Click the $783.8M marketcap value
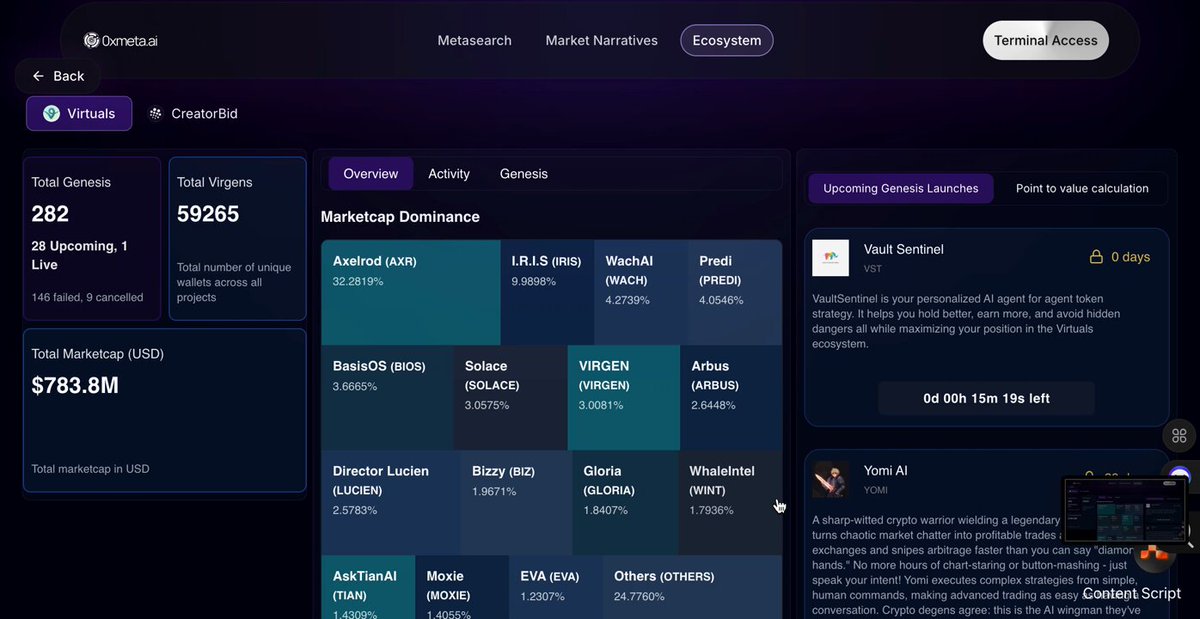 tap(75, 385)
